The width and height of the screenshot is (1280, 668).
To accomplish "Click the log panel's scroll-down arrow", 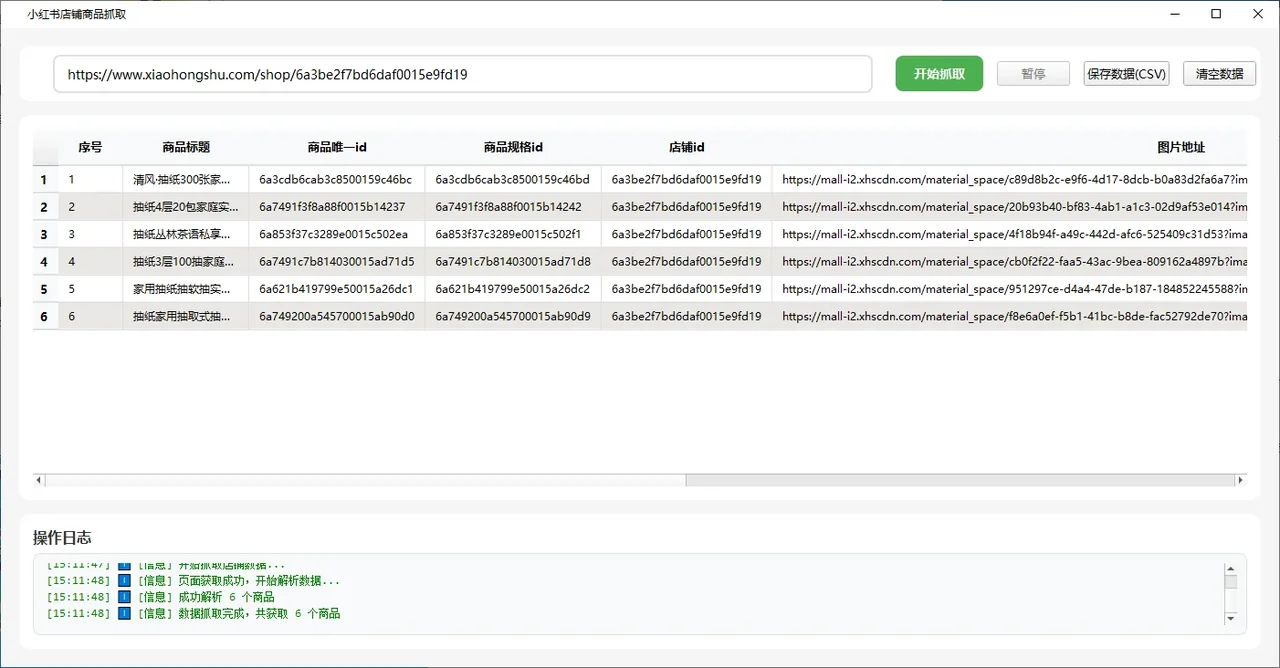I will (x=1230, y=619).
